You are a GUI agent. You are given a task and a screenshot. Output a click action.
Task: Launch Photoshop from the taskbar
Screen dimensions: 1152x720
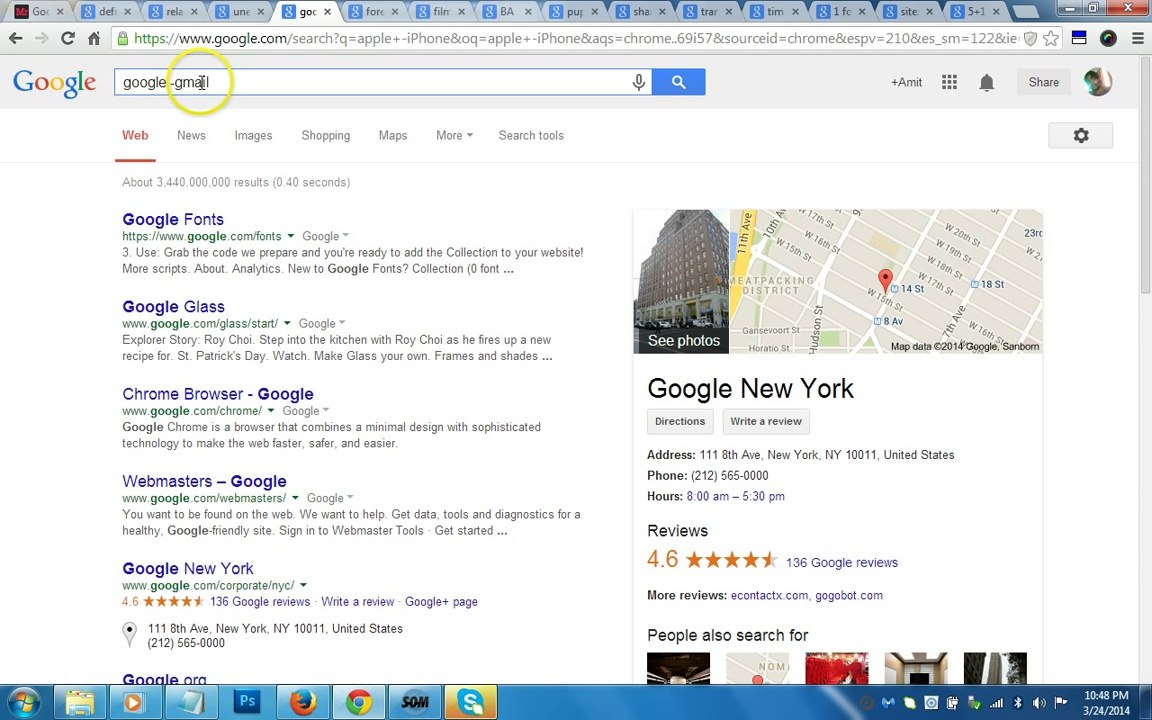pyautogui.click(x=248, y=702)
